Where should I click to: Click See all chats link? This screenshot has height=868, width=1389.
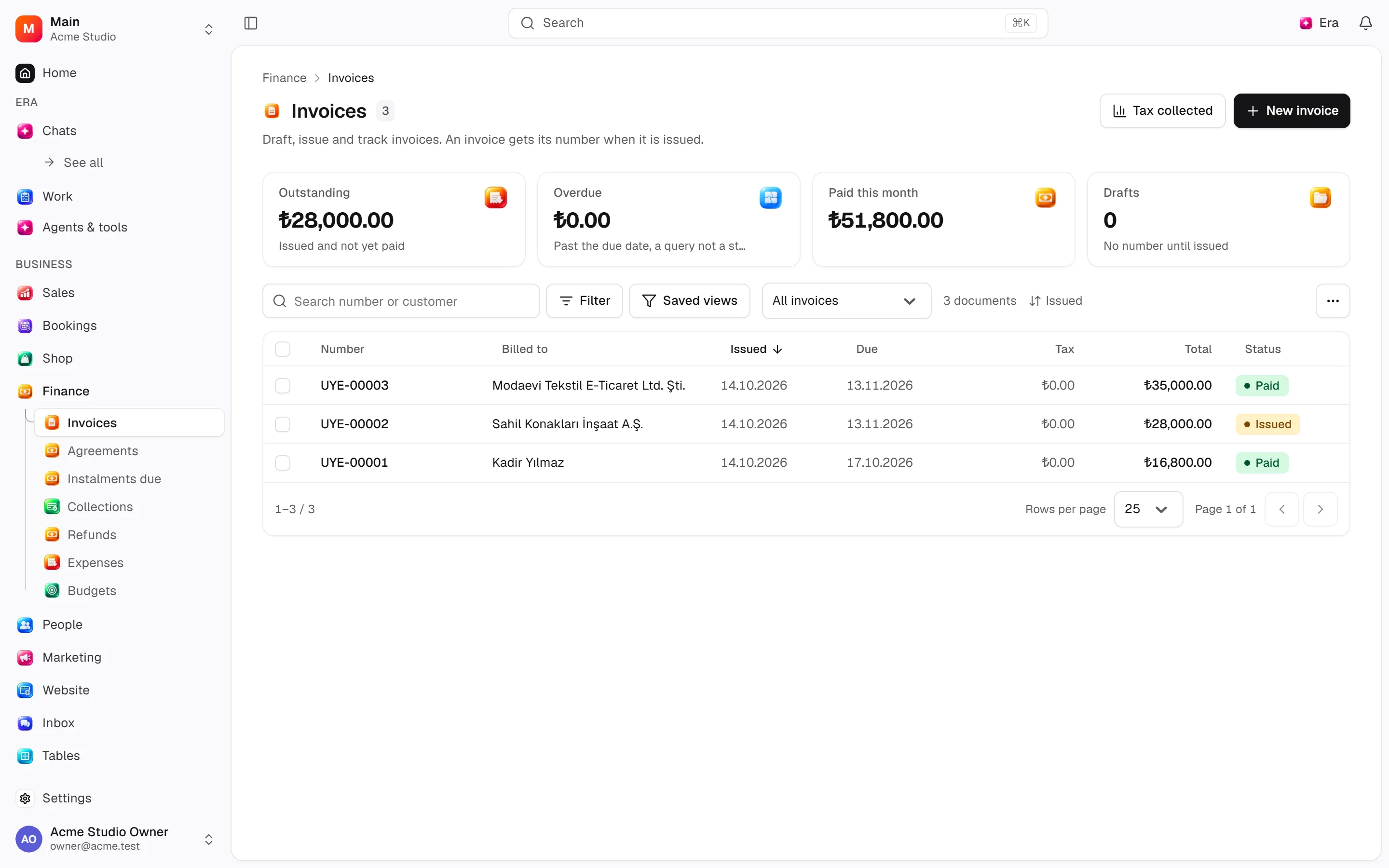(x=75, y=163)
